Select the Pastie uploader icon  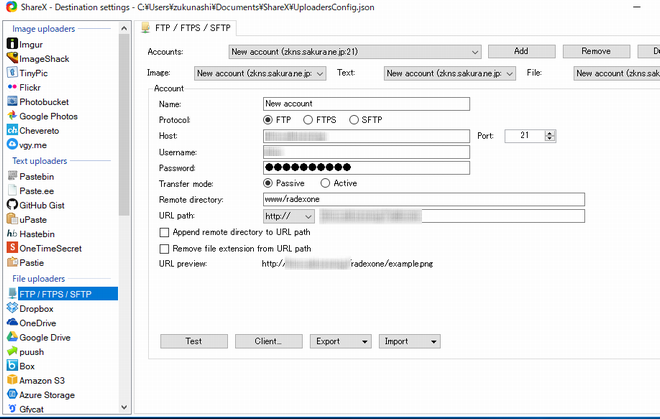(x=12, y=262)
